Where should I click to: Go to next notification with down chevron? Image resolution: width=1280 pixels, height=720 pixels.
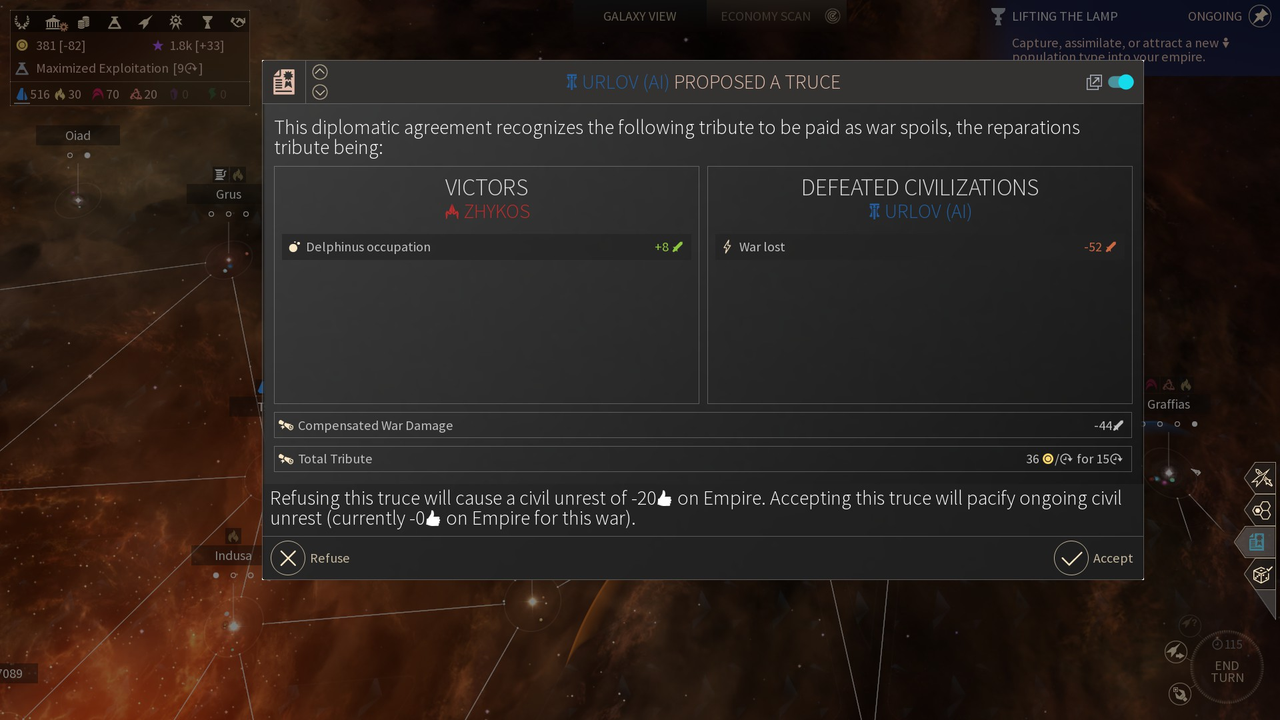[x=320, y=92]
